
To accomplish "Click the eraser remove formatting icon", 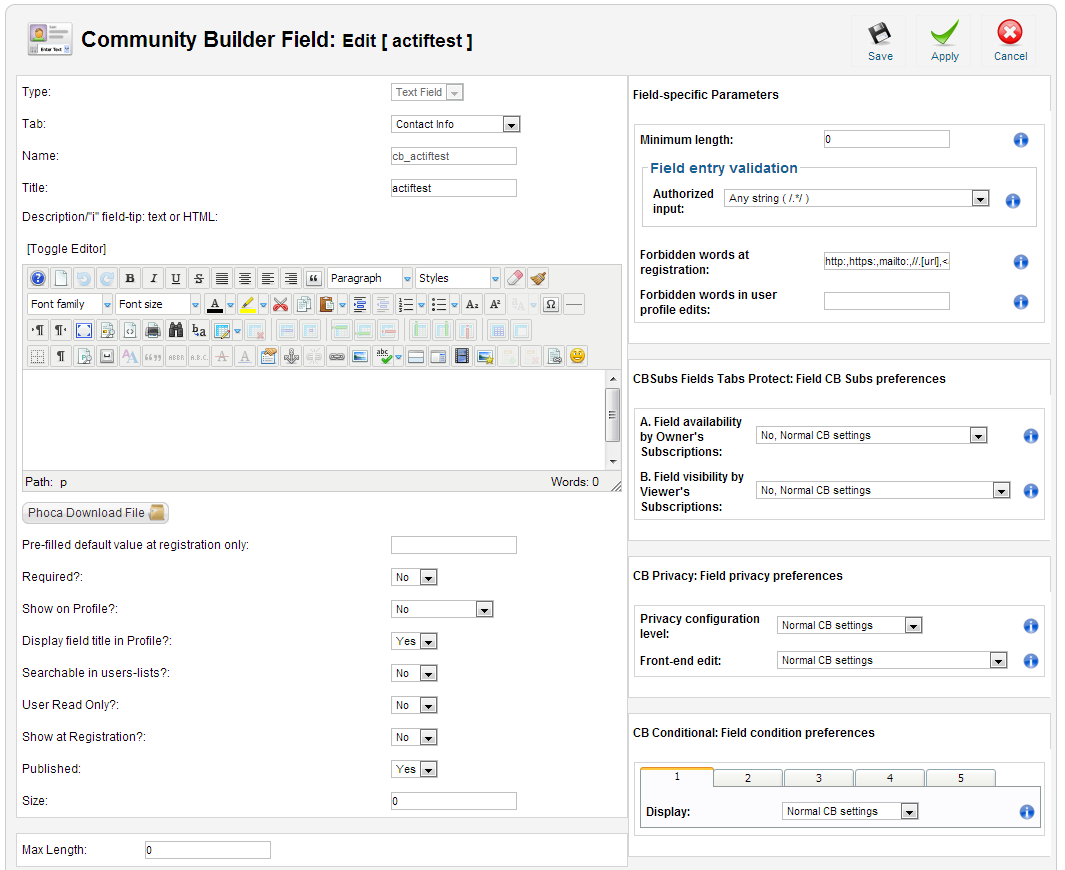I will pyautogui.click(x=515, y=278).
